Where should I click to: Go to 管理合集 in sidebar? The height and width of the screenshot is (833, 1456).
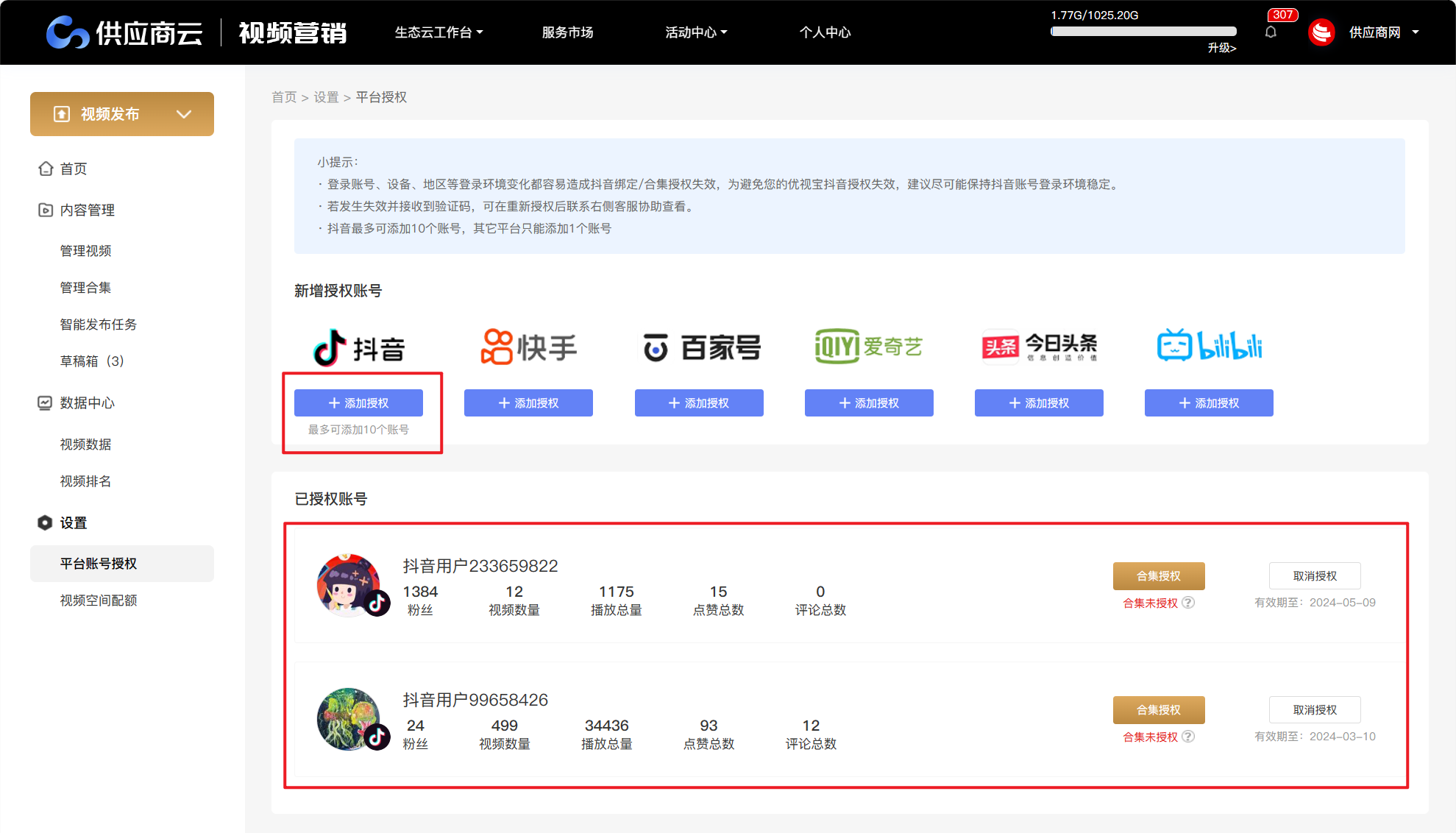(x=85, y=288)
